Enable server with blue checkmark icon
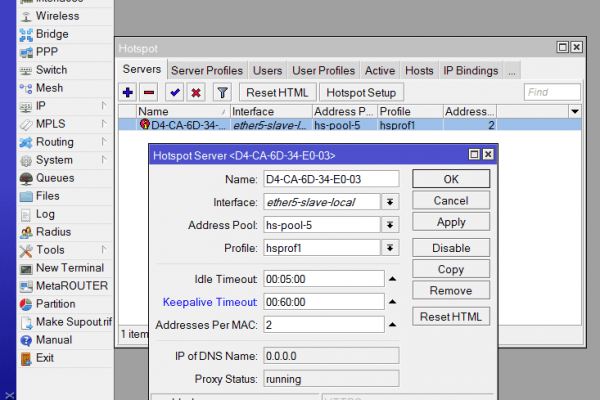The image size is (600, 400). (x=175, y=92)
